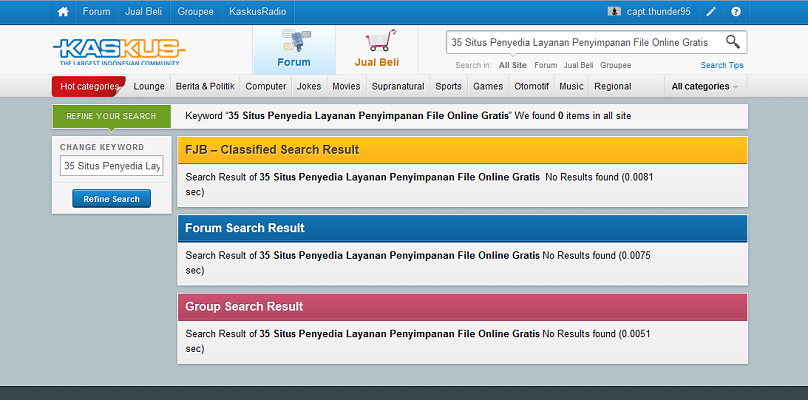
Task: Click the capt.thunder95 avatar image
Action: click(614, 11)
